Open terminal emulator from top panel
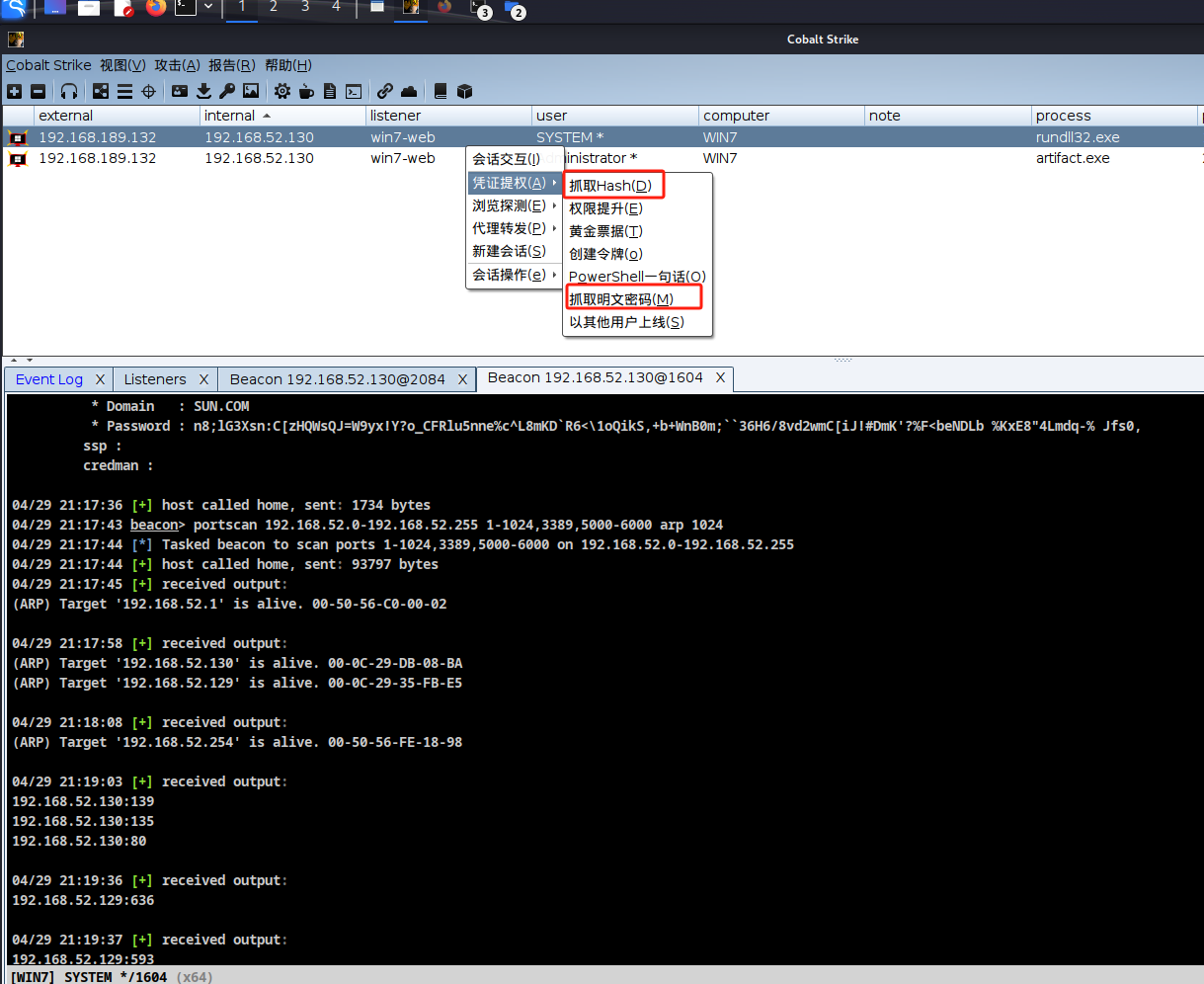Viewport: 1204px width, 984px height. [x=186, y=8]
